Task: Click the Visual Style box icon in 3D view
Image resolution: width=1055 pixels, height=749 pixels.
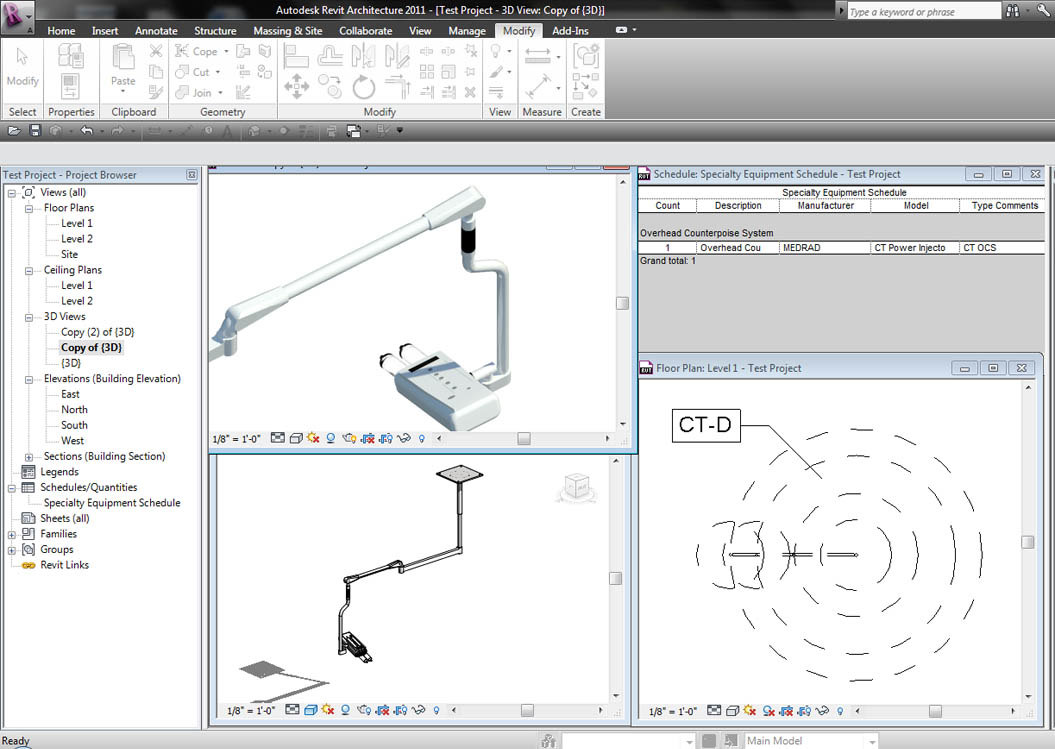Action: tap(296, 437)
